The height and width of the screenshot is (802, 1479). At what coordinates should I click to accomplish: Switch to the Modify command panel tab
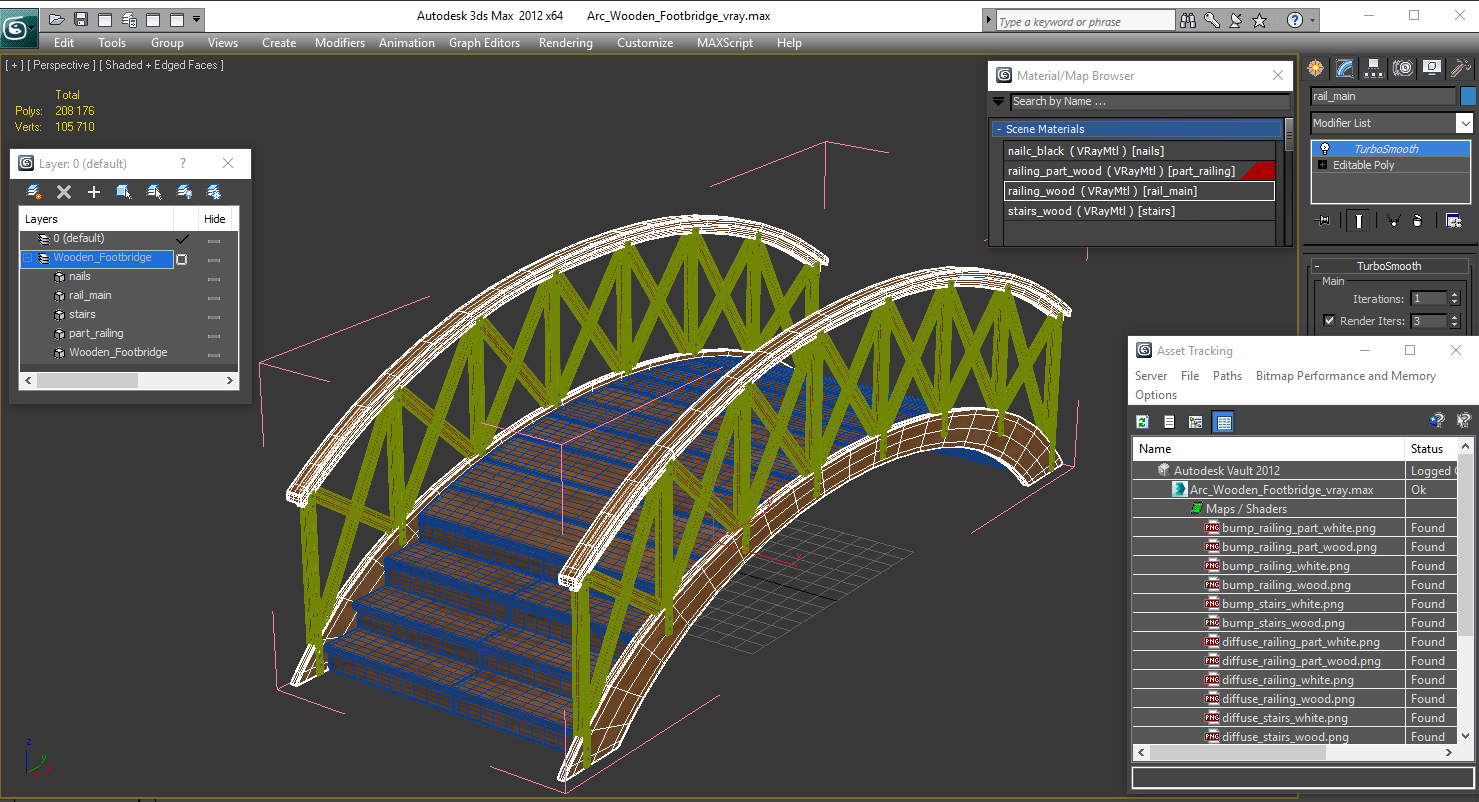(x=1345, y=68)
